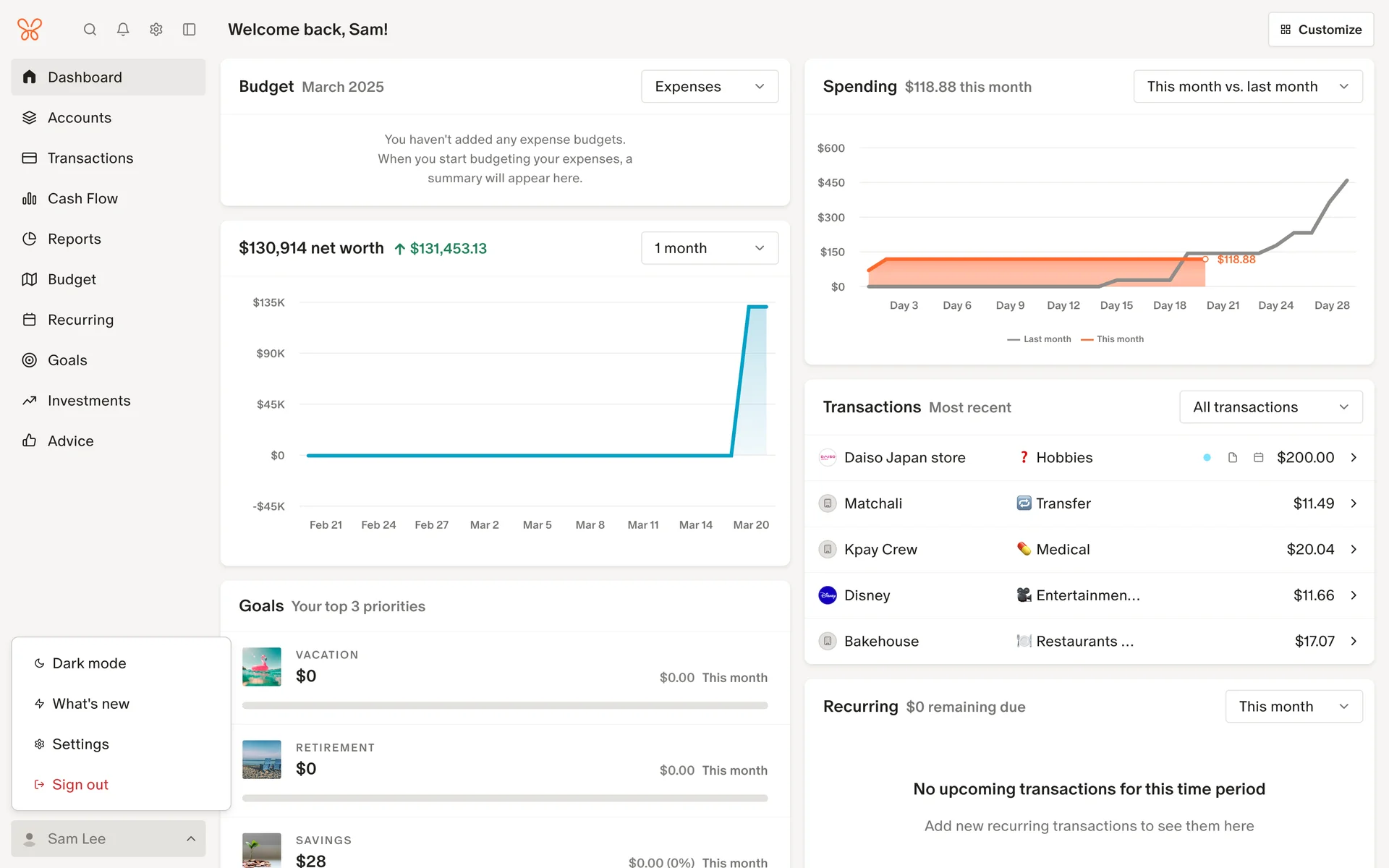Open the Expenses budget dropdown
The image size is (1389, 868).
[709, 87]
